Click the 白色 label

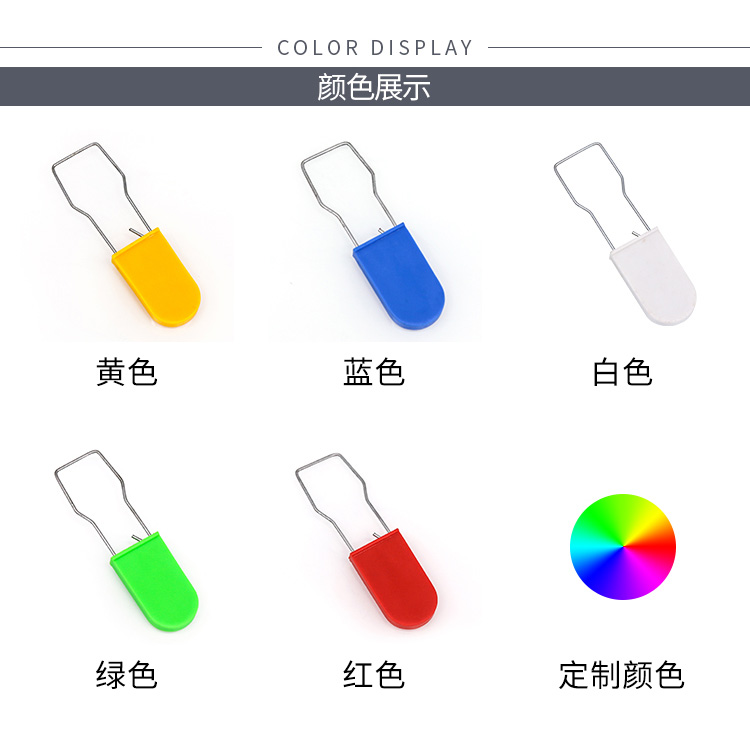pos(622,372)
